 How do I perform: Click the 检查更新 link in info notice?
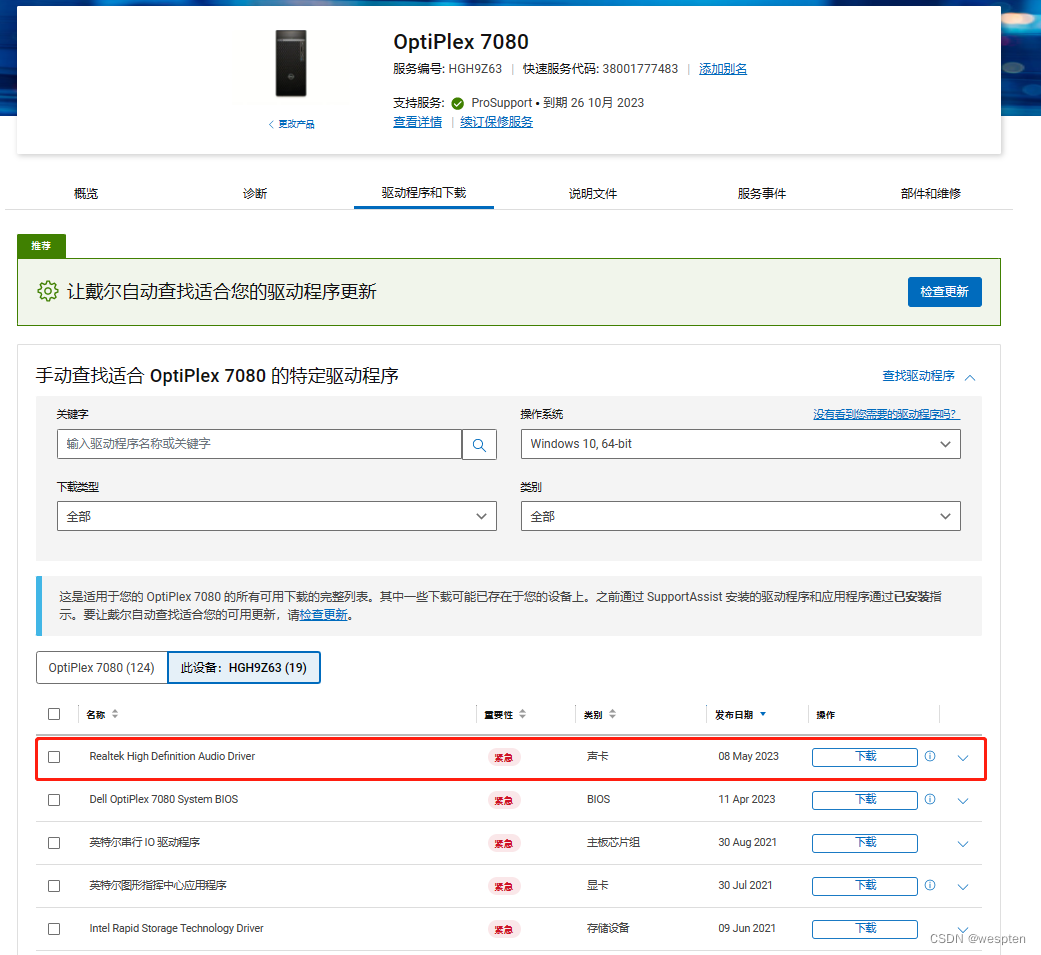pos(323,615)
